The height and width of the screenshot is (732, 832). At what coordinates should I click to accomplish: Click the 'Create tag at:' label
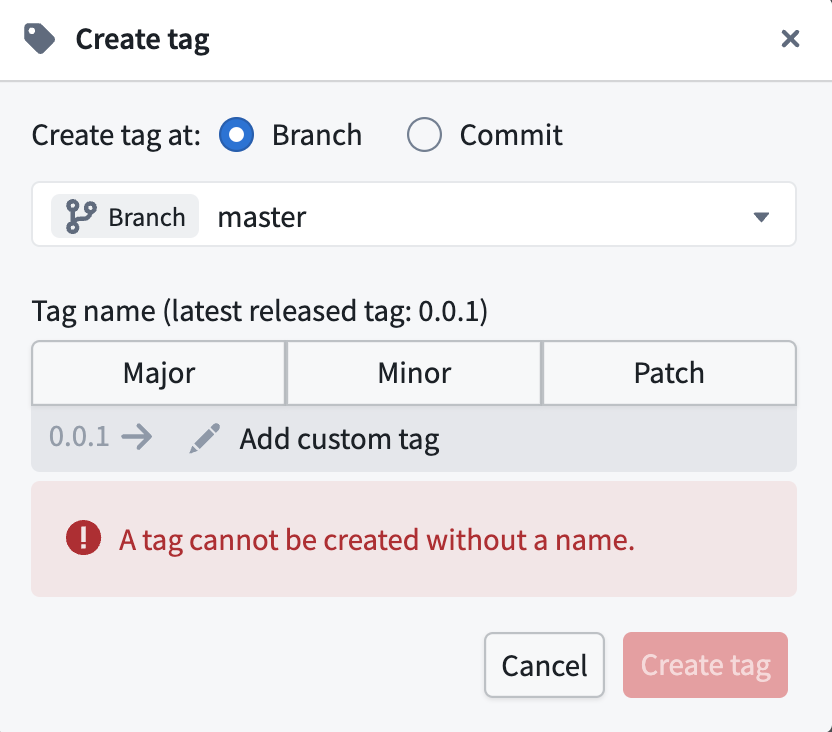[x=116, y=135]
